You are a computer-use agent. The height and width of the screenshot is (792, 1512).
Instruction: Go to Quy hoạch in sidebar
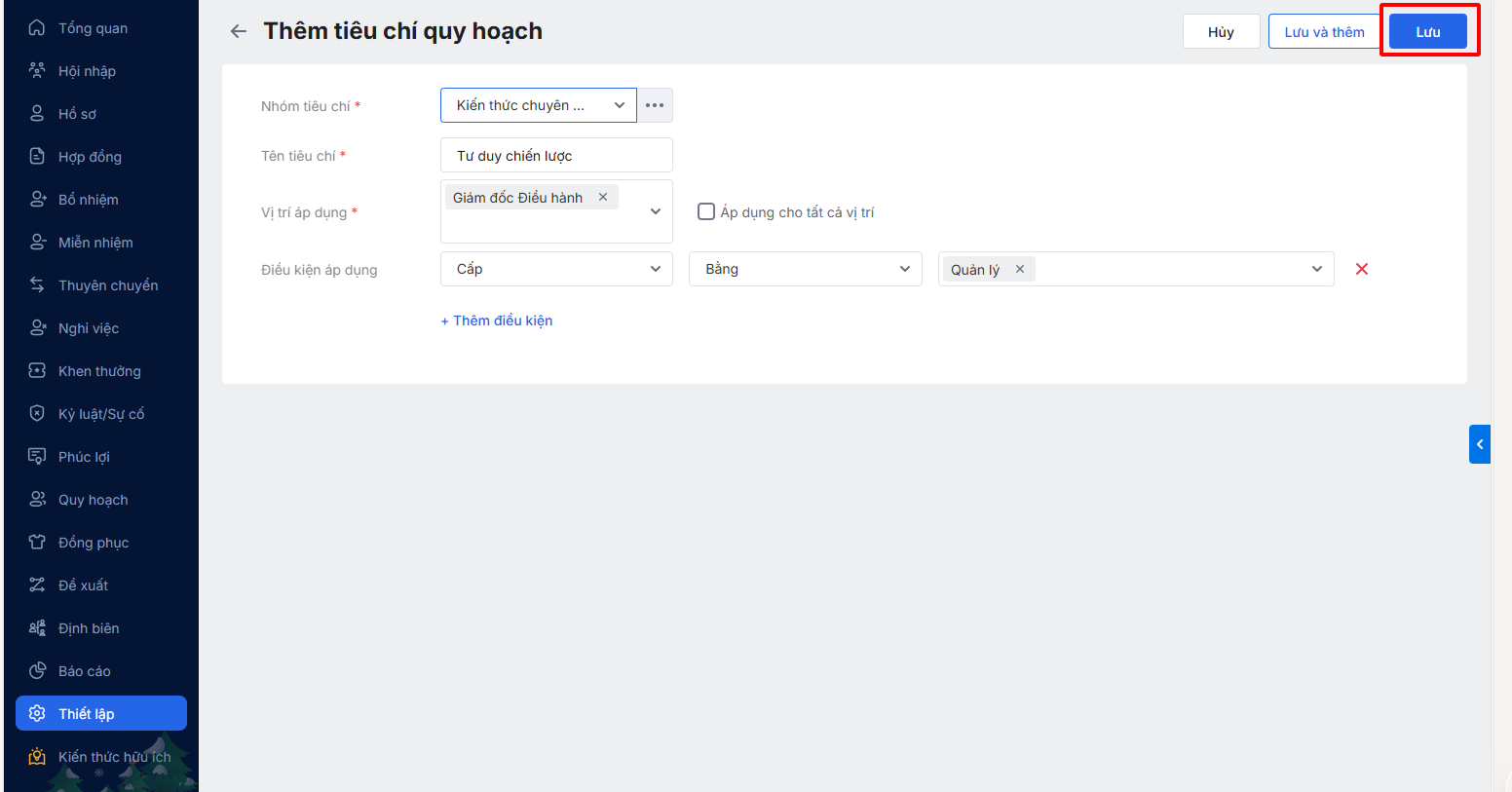[x=93, y=500]
